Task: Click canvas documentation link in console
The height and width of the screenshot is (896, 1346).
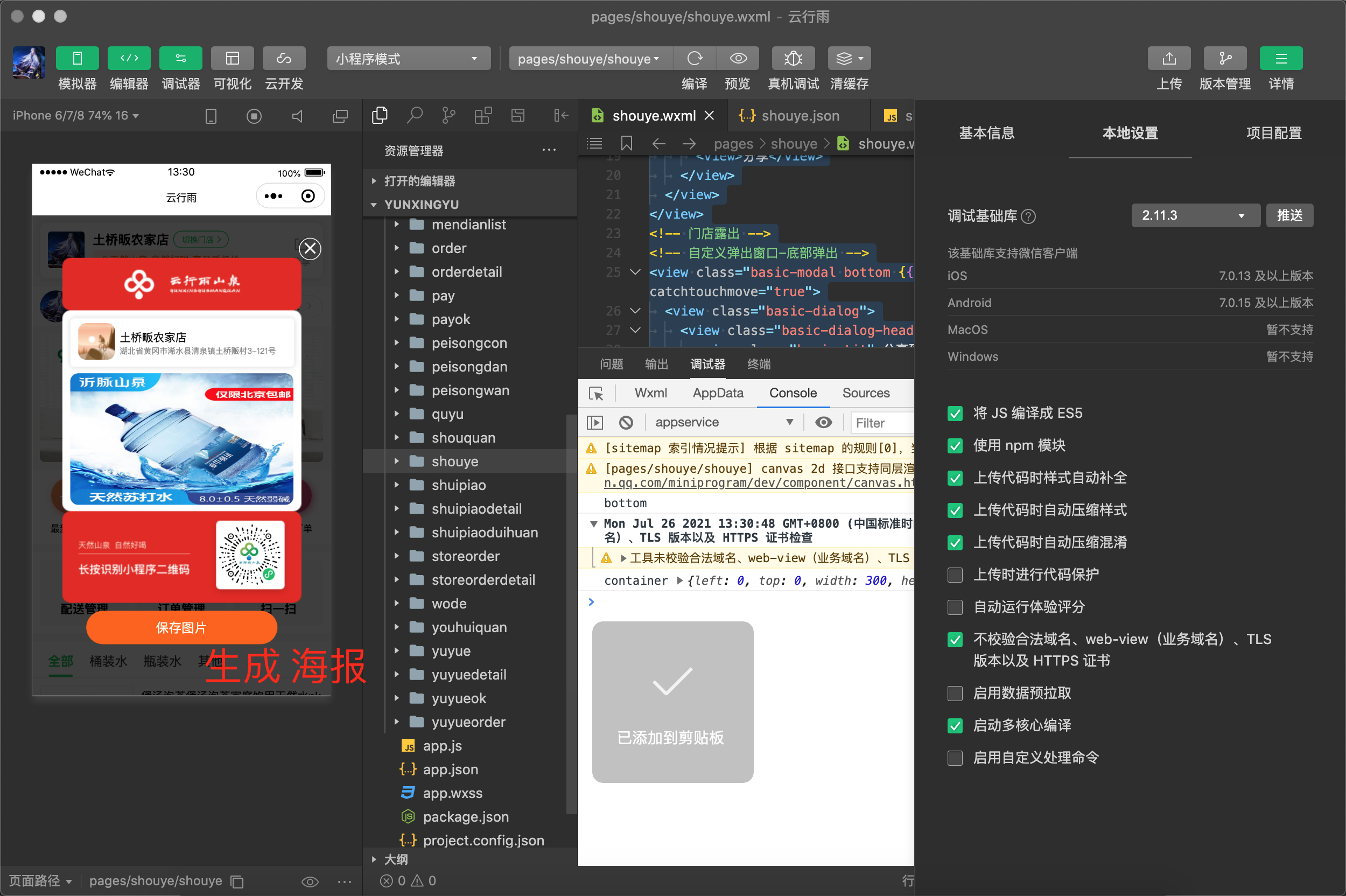Action: (x=759, y=483)
